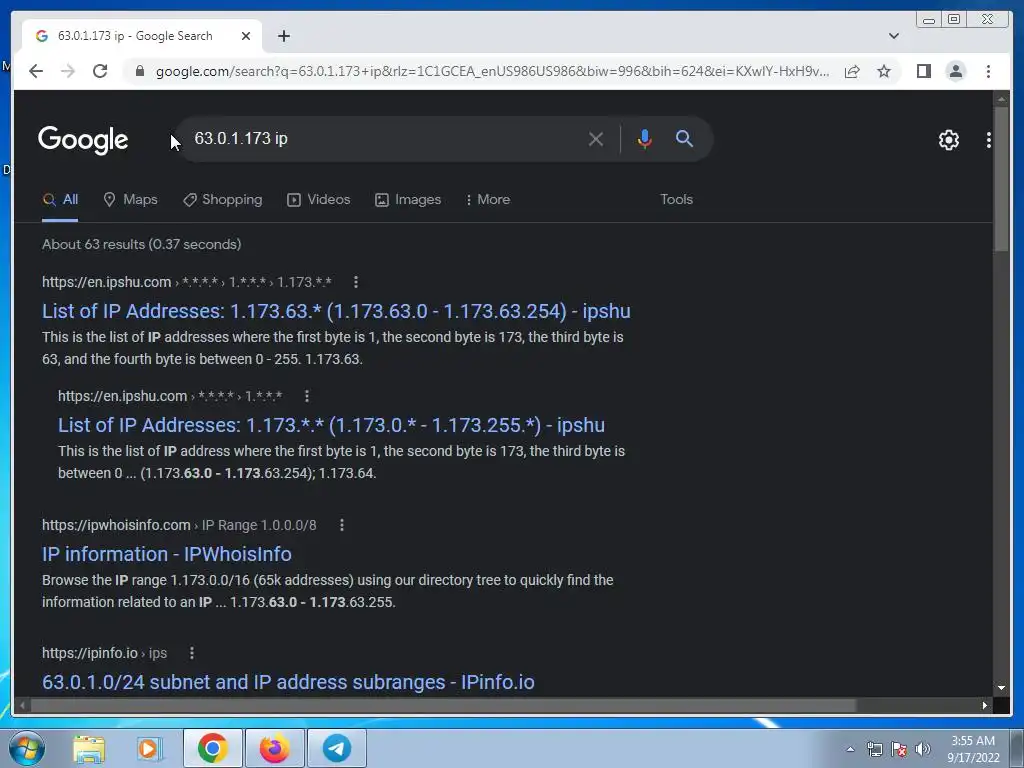Switch to the Shopping tab
The image size is (1024, 768).
coord(223,200)
